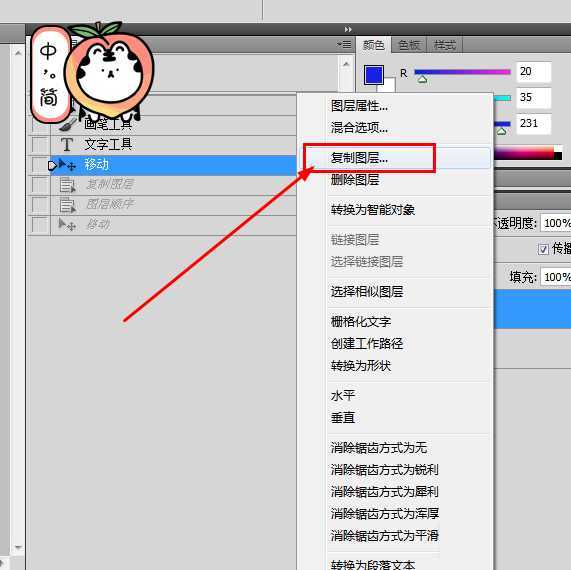Choose 消除锯齿方式为无 from the menu
571x570 pixels.
click(x=379, y=448)
